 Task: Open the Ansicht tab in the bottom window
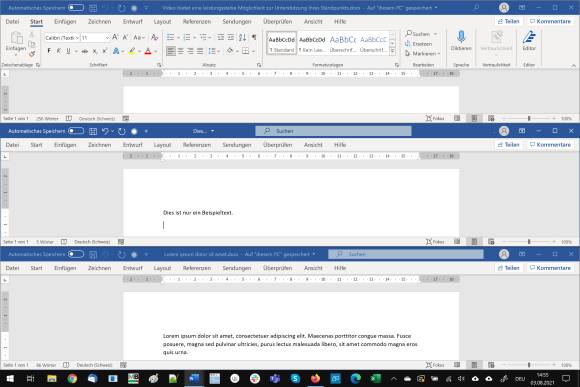(x=313, y=268)
